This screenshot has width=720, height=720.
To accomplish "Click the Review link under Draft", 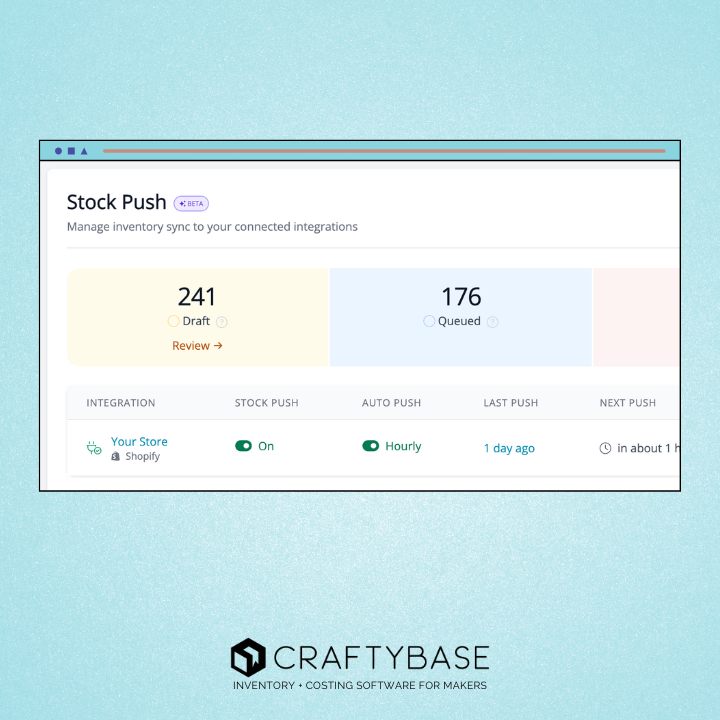I will [x=197, y=346].
